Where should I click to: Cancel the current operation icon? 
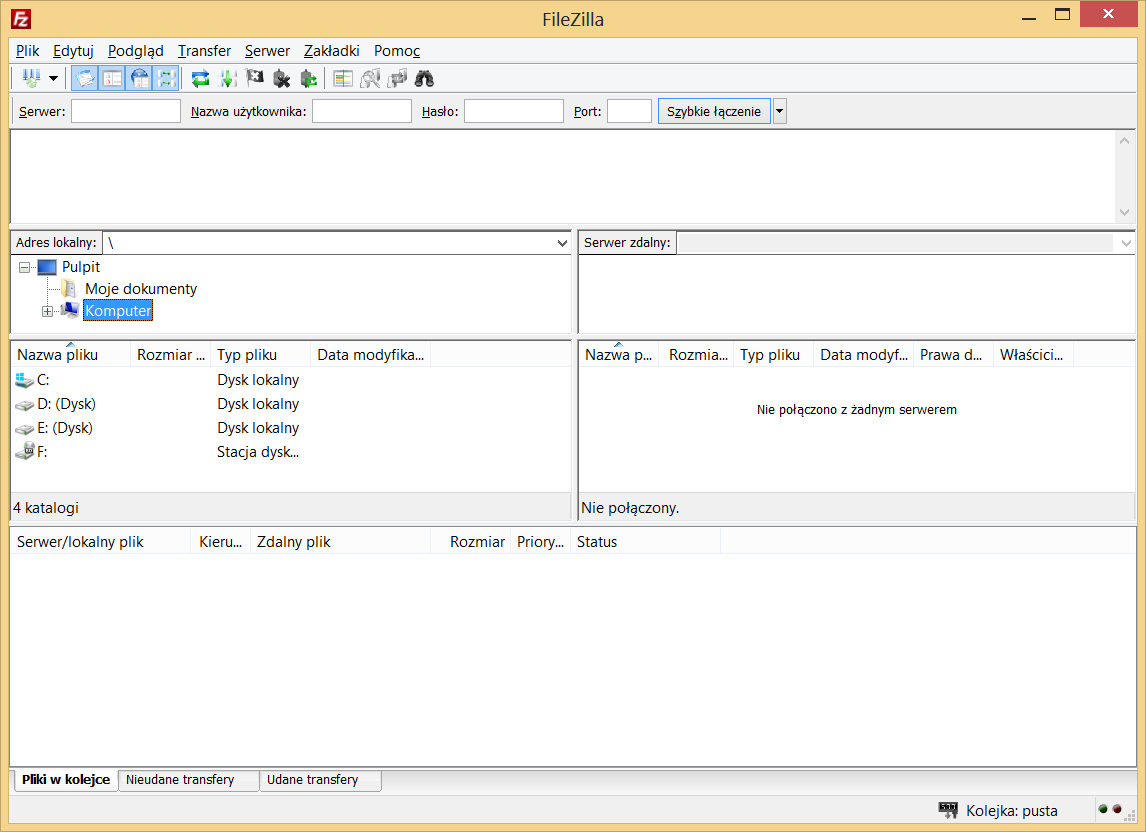point(254,78)
